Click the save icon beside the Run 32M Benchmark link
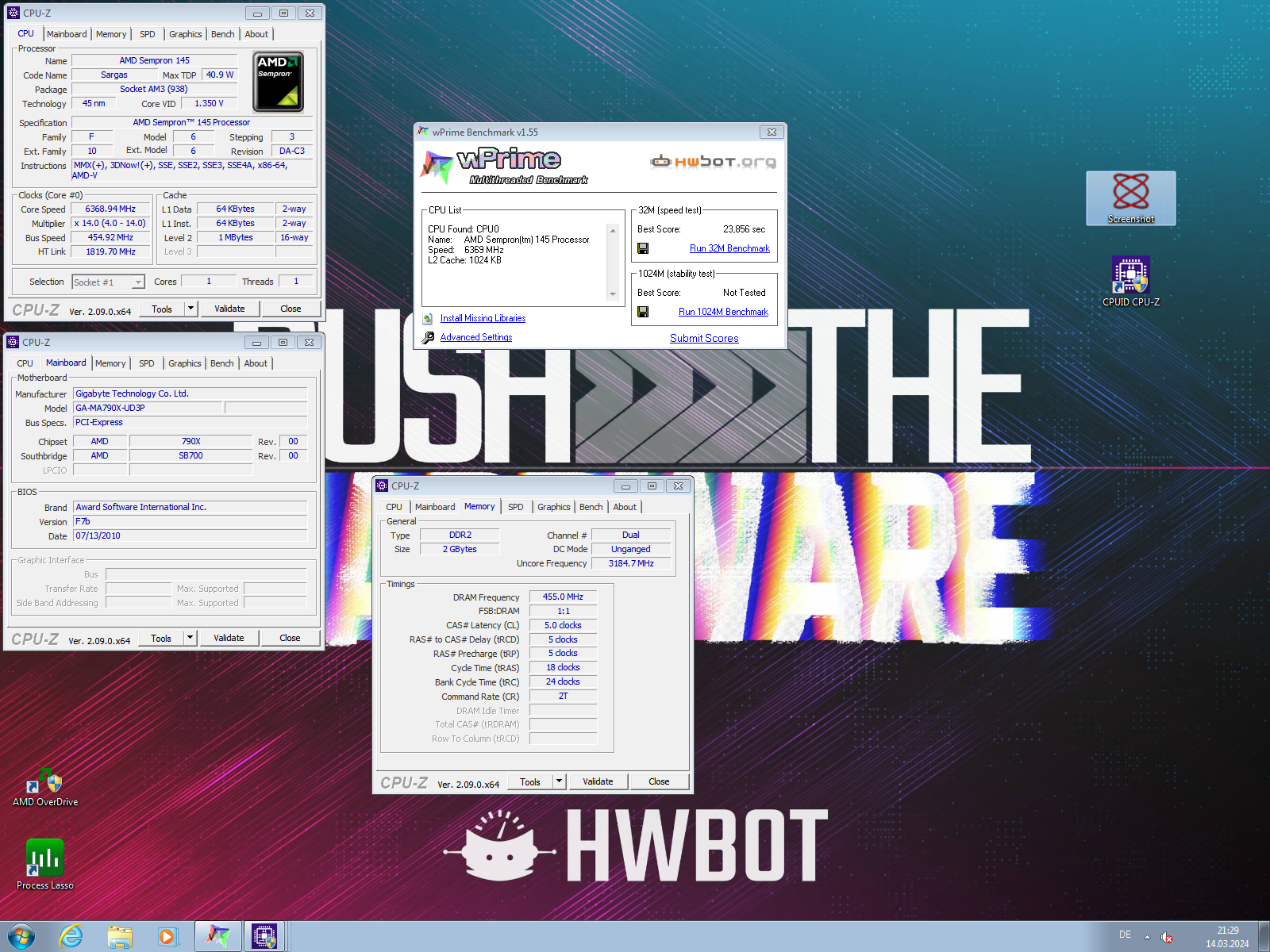 (643, 248)
